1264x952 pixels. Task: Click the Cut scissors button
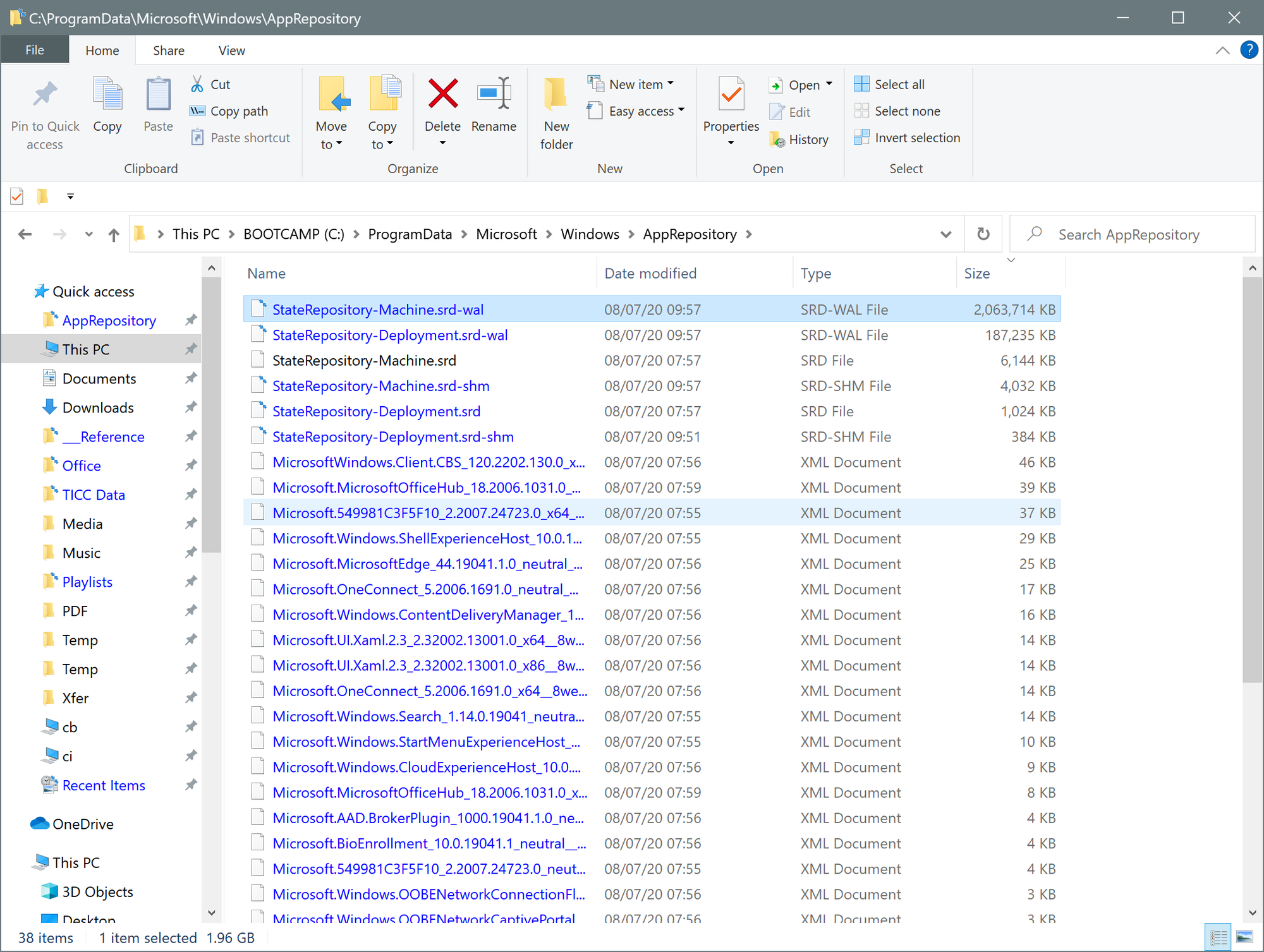[x=210, y=84]
